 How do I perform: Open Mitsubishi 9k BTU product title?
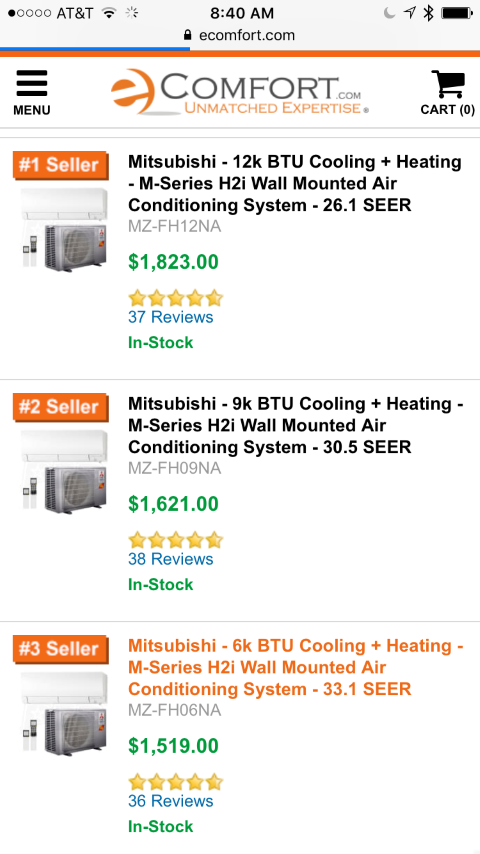[x=296, y=425]
